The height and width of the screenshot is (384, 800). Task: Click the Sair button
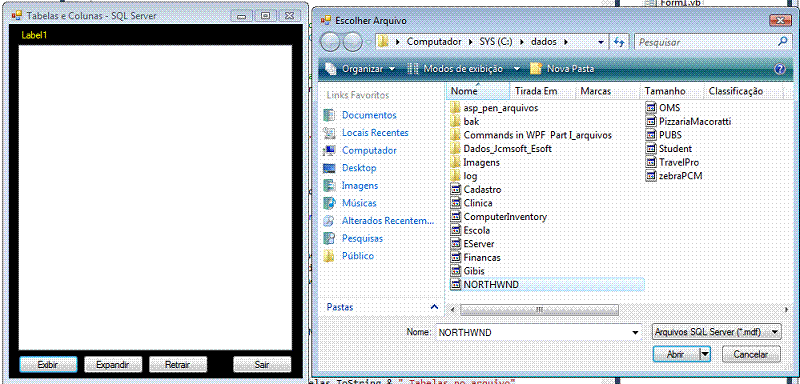pyautogui.click(x=262, y=365)
